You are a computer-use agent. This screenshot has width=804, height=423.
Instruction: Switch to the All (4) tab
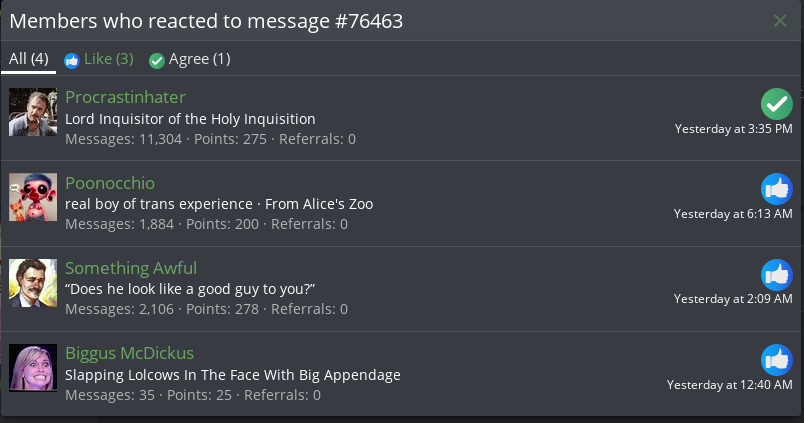pos(28,59)
